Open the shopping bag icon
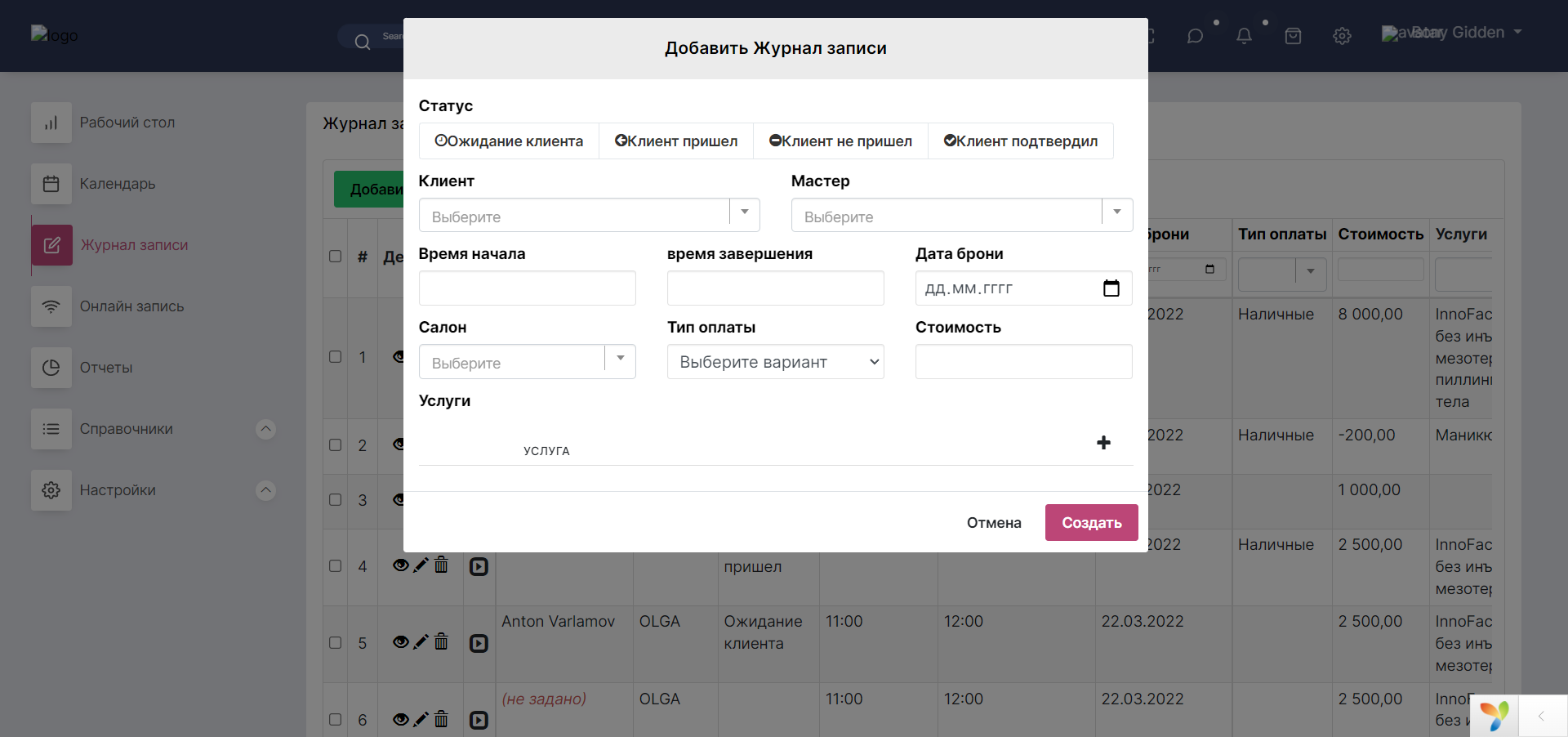1568x737 pixels. (1293, 36)
